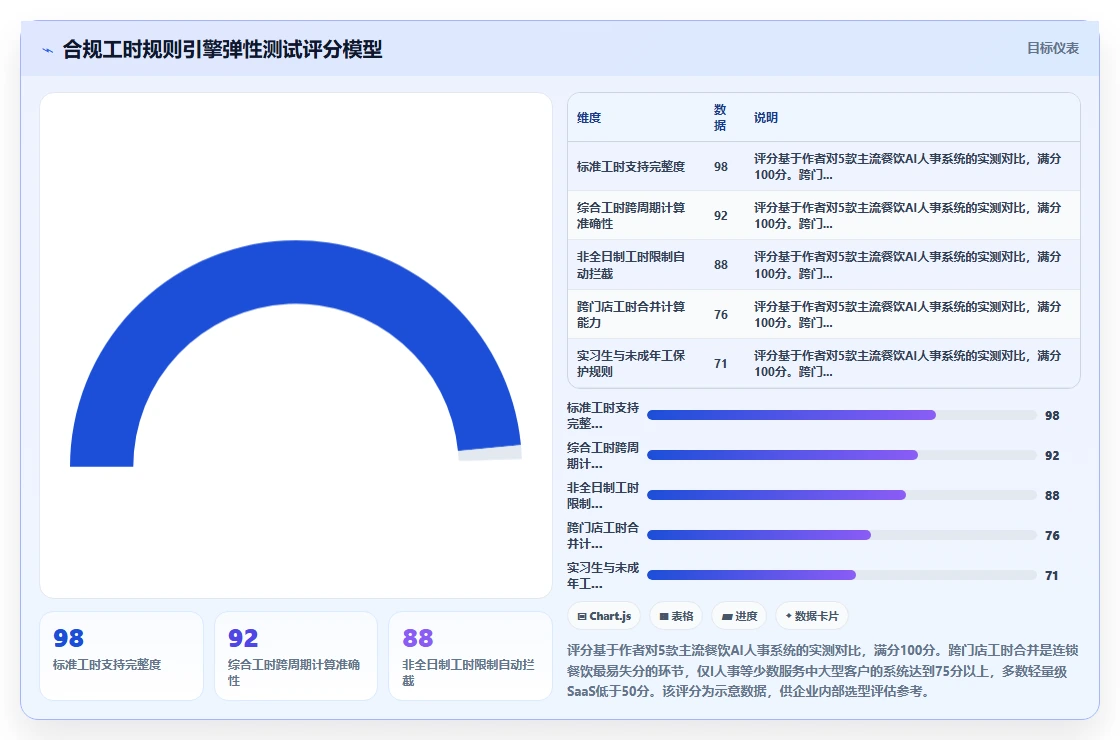Image resolution: width=1120 pixels, height=740 pixels.
Task: Click the Chart.js chip
Action: click(x=604, y=616)
